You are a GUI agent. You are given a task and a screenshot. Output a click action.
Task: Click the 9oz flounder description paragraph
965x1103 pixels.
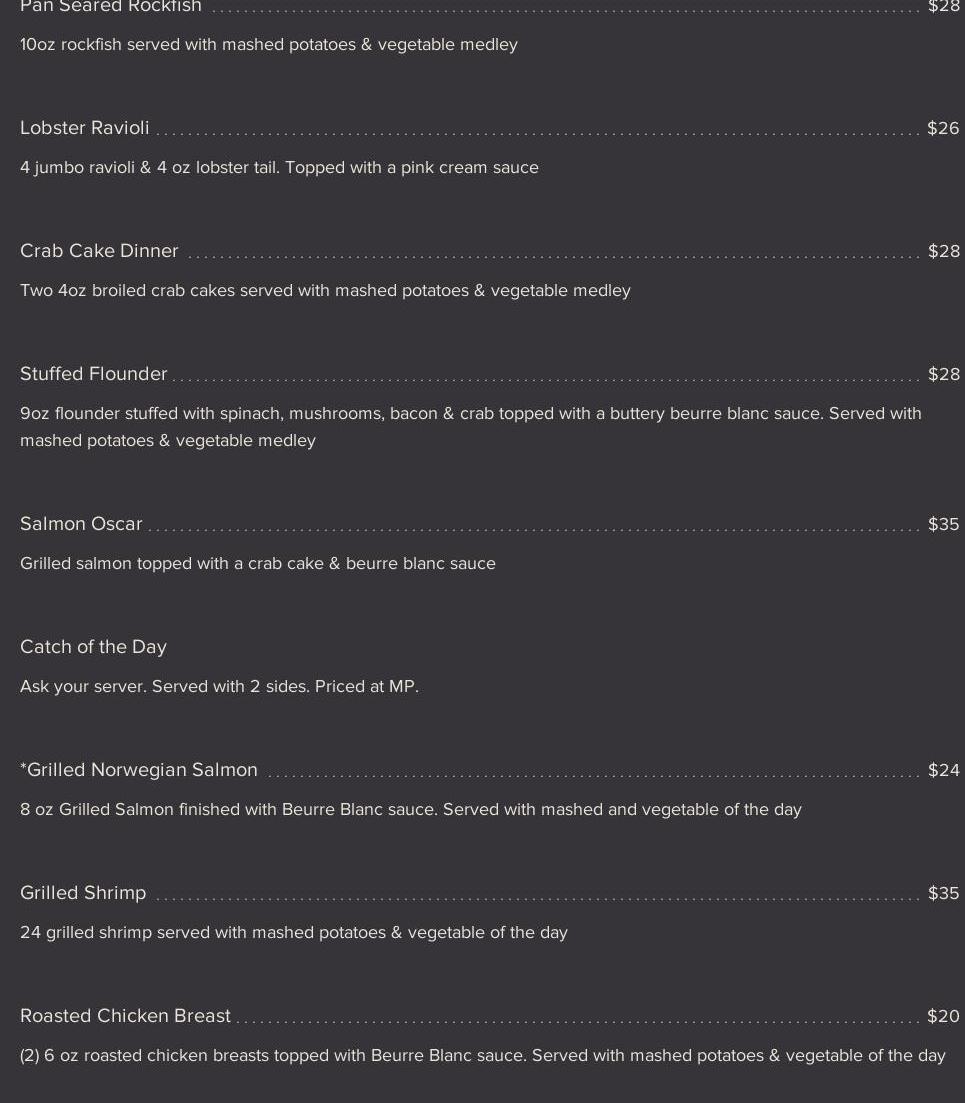[470, 427]
